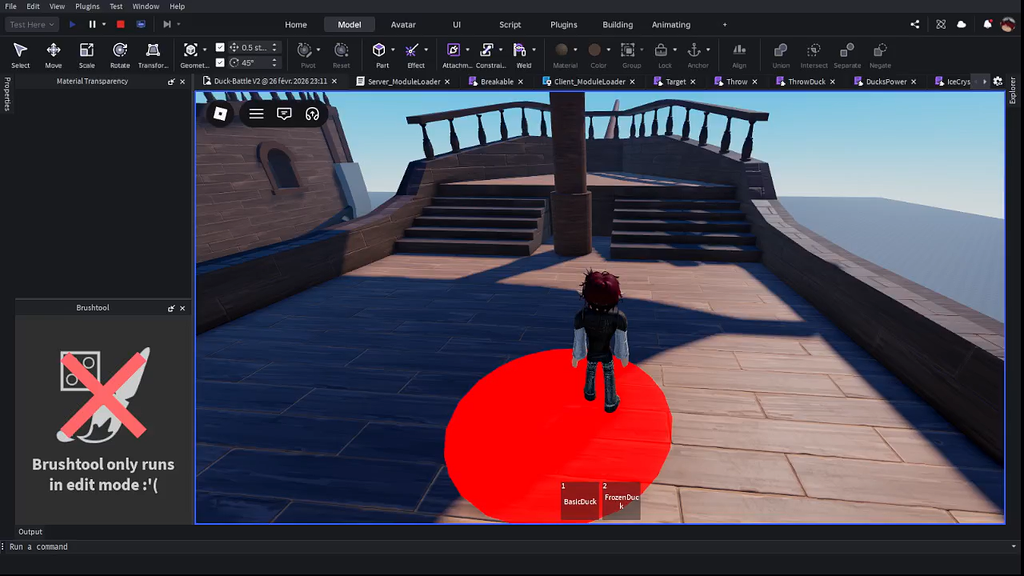Close the Brushtool panel
This screenshot has width=1024, height=576.
[182, 308]
